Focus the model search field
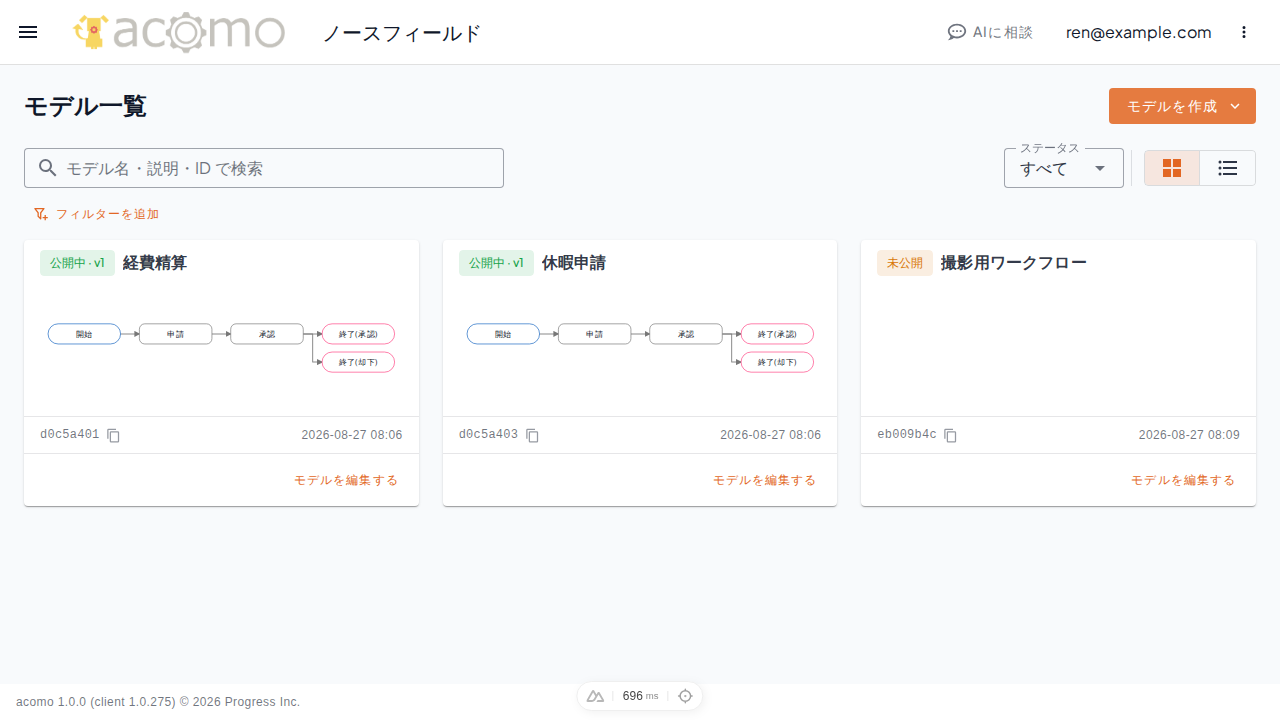Image resolution: width=1280 pixels, height=720 pixels. [x=264, y=168]
